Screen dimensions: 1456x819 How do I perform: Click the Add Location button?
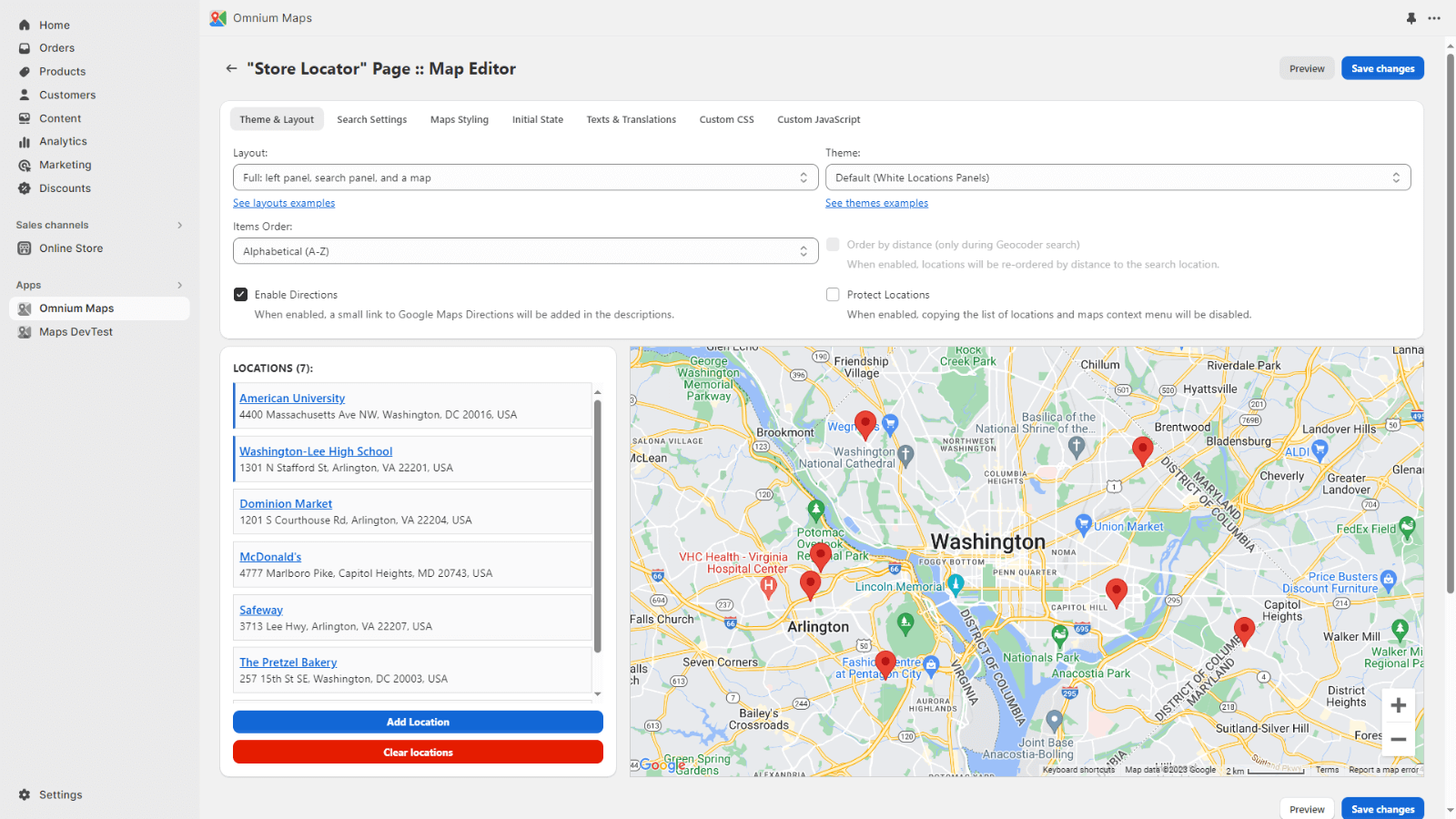pyautogui.click(x=418, y=722)
